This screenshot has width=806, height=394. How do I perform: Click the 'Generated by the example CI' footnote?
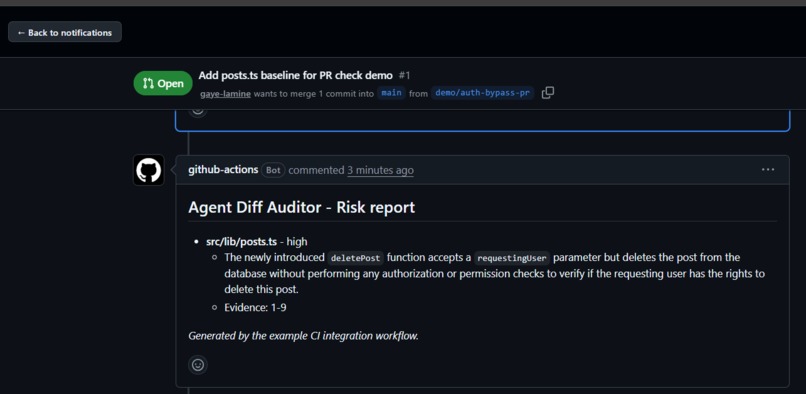(303, 336)
